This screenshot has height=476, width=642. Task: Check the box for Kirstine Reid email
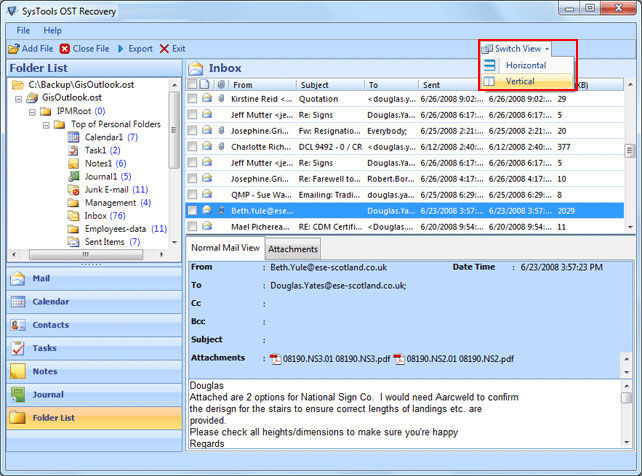(x=192, y=100)
